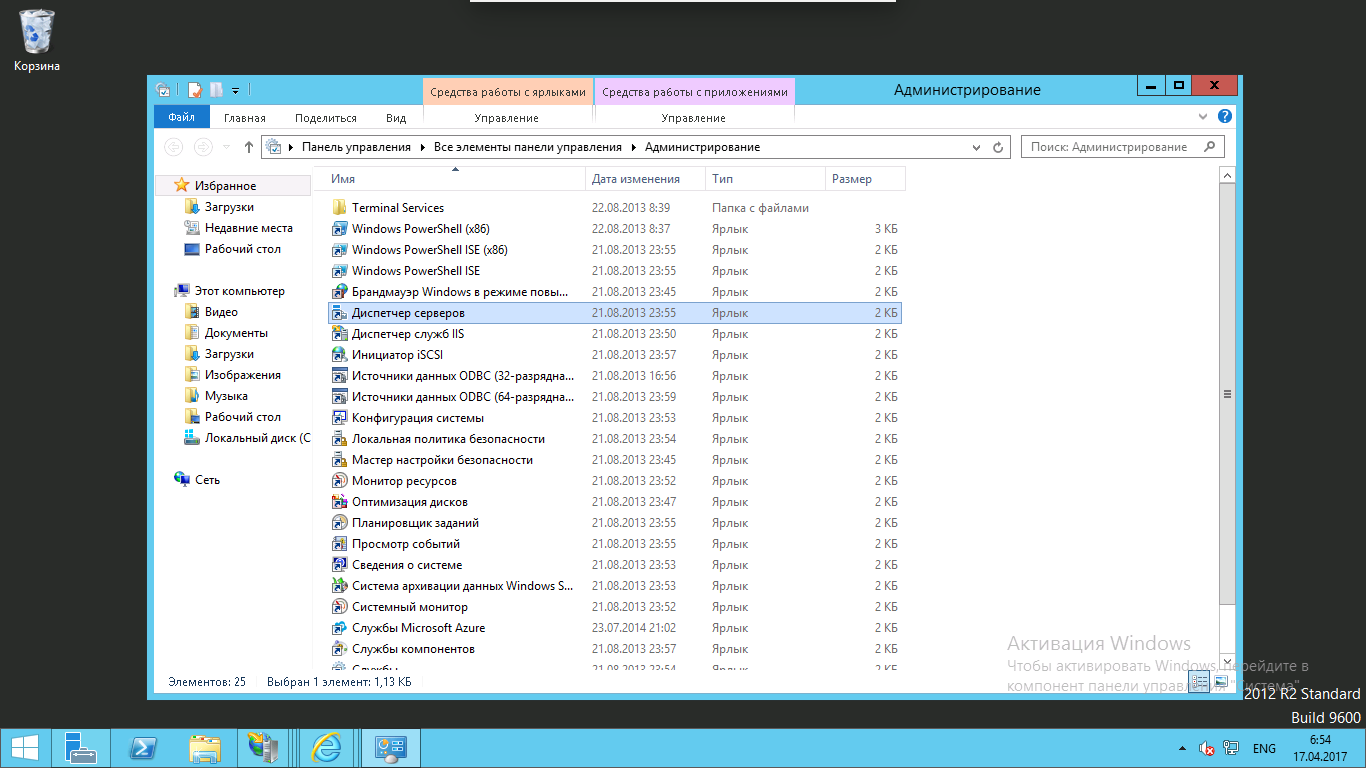Select the Просмотр событий icon
This screenshot has width=1366, height=768.
pos(339,544)
